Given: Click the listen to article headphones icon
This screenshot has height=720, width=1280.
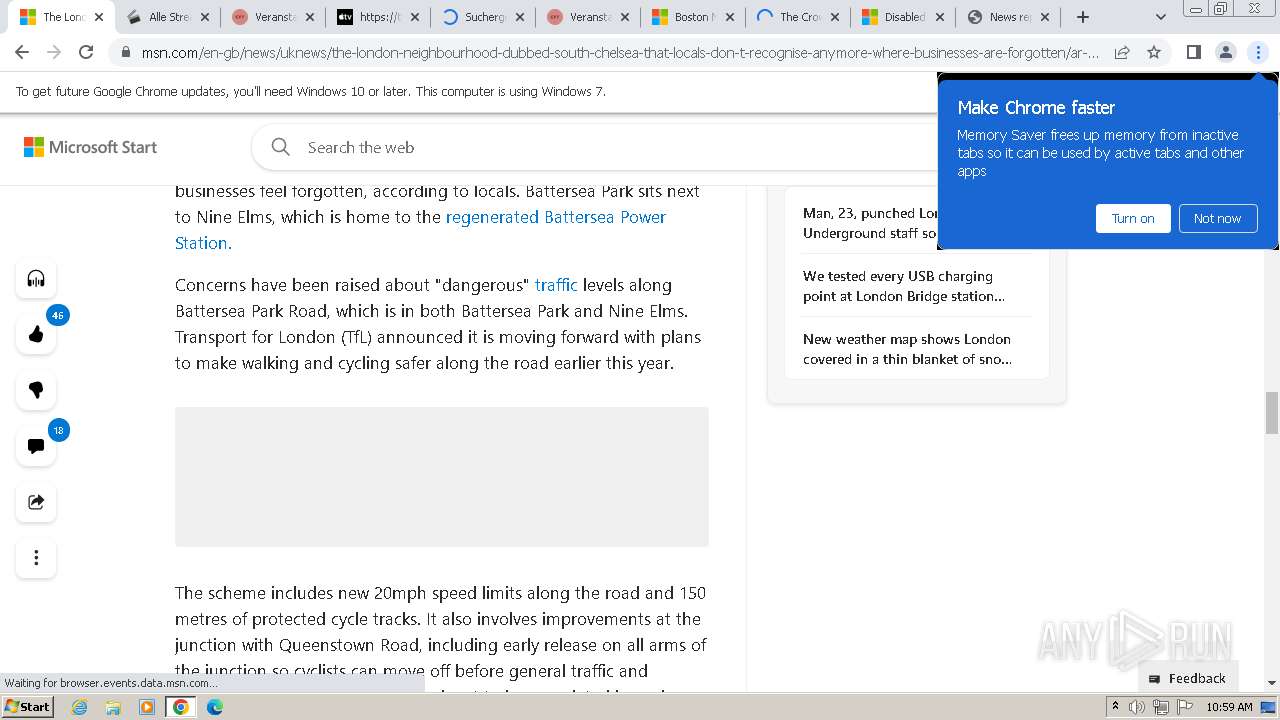Looking at the screenshot, I should click(x=36, y=278).
